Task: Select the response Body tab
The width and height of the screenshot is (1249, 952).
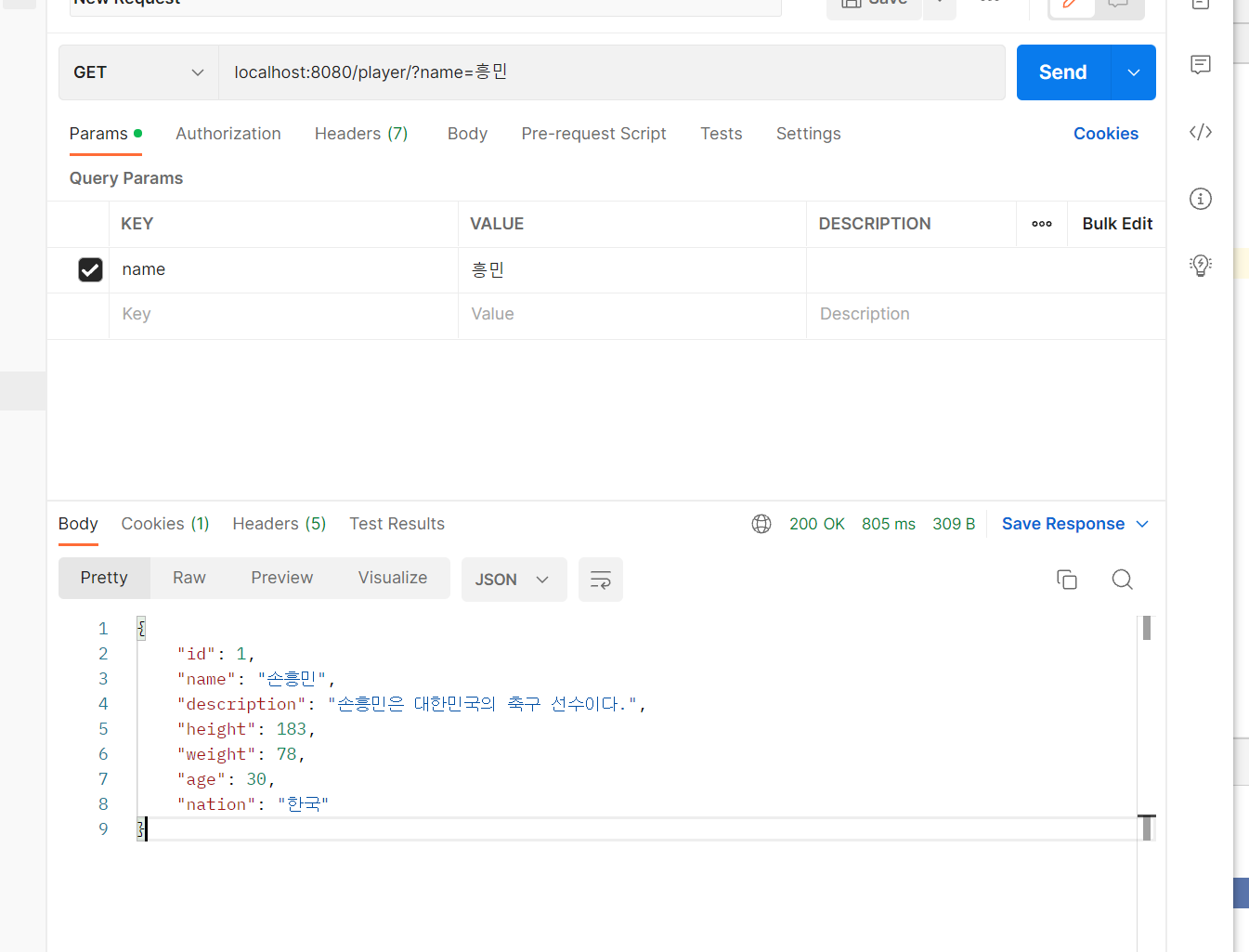Action: pos(78,524)
